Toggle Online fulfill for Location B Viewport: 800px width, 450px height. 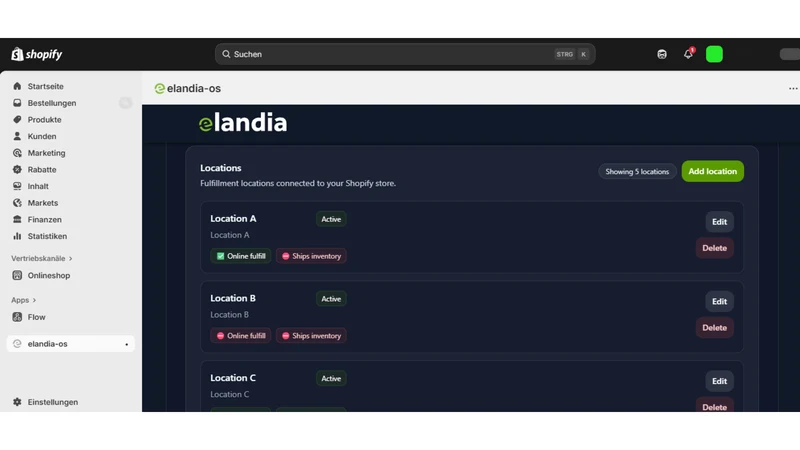[x=241, y=336]
